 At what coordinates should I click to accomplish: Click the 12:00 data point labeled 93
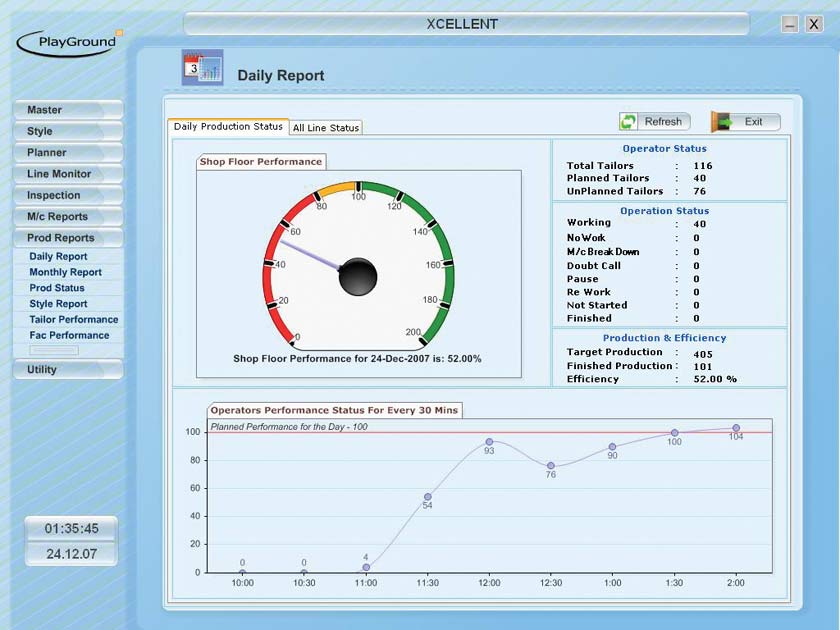489,441
